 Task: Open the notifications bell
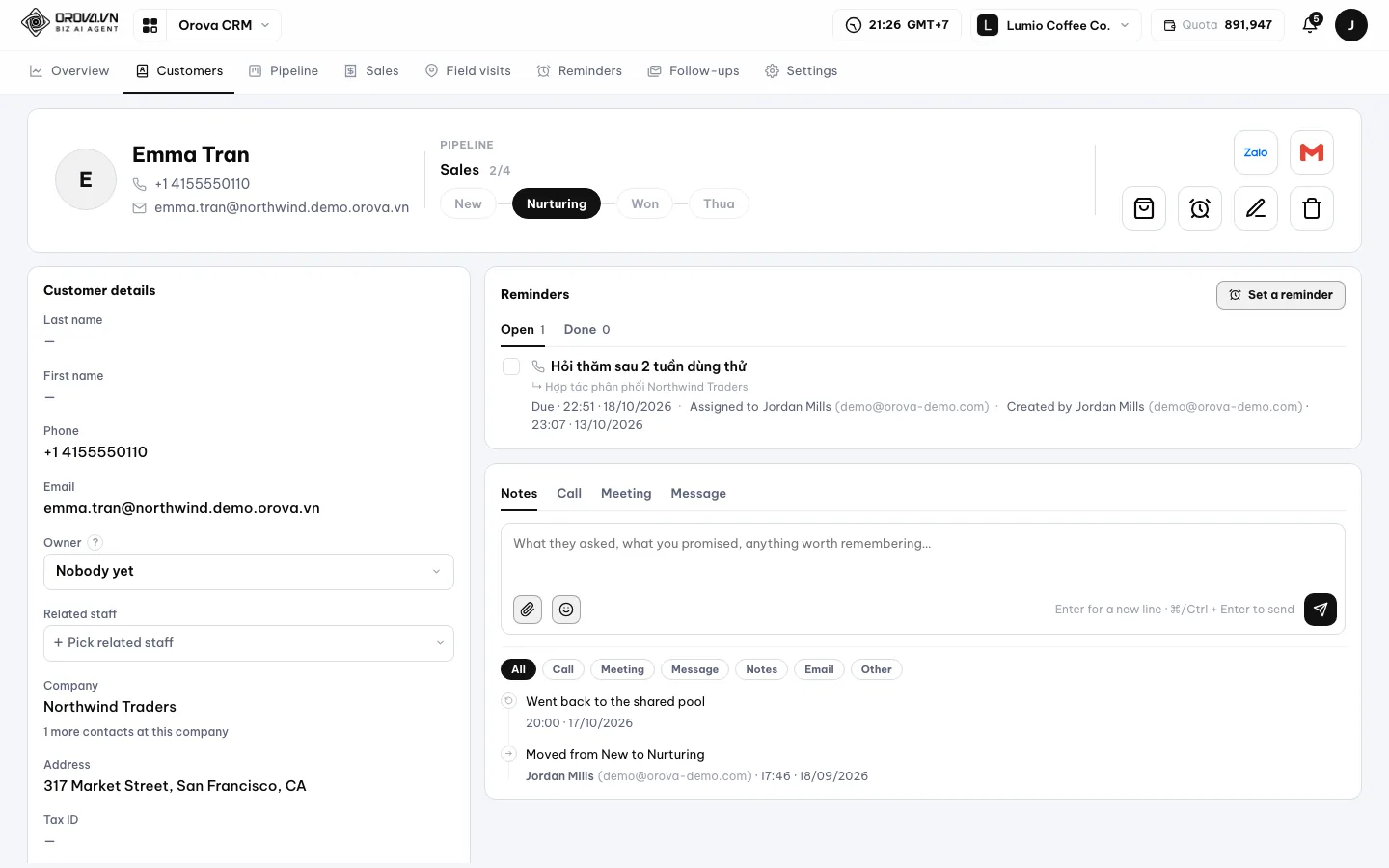tap(1310, 25)
